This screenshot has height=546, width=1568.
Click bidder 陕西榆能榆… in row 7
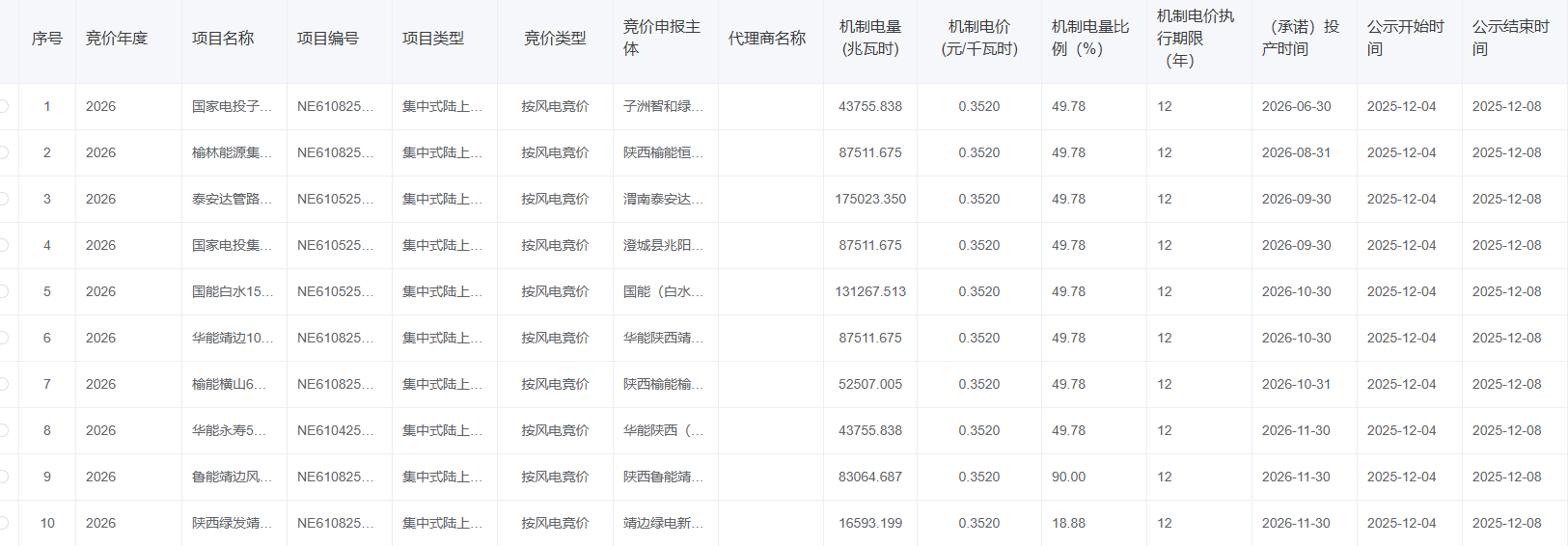pyautogui.click(x=663, y=384)
